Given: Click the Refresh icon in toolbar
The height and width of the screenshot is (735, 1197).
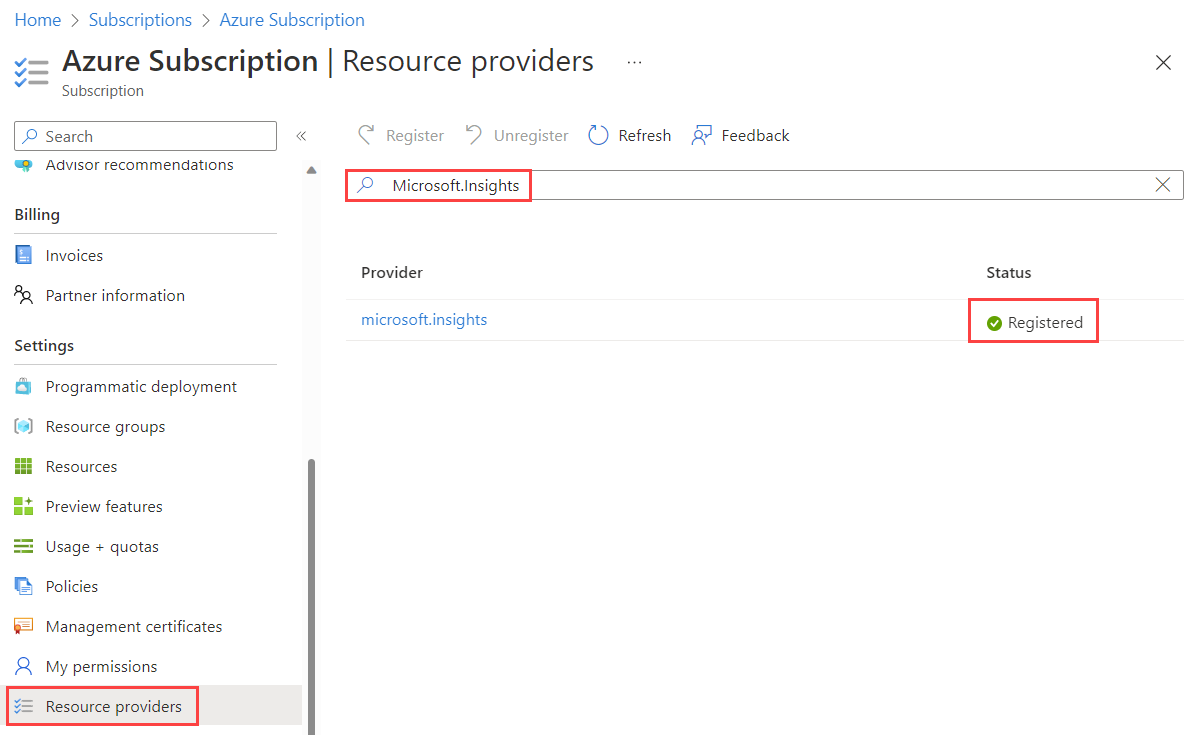Looking at the screenshot, I should 598,136.
